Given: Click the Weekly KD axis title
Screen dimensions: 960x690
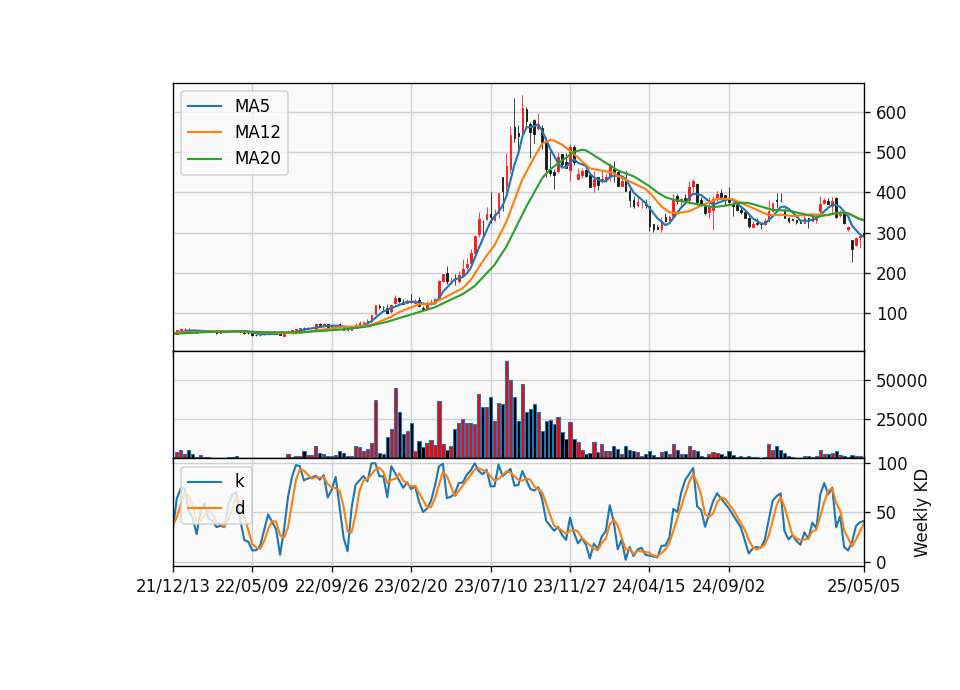Looking at the screenshot, I should click(x=921, y=513).
